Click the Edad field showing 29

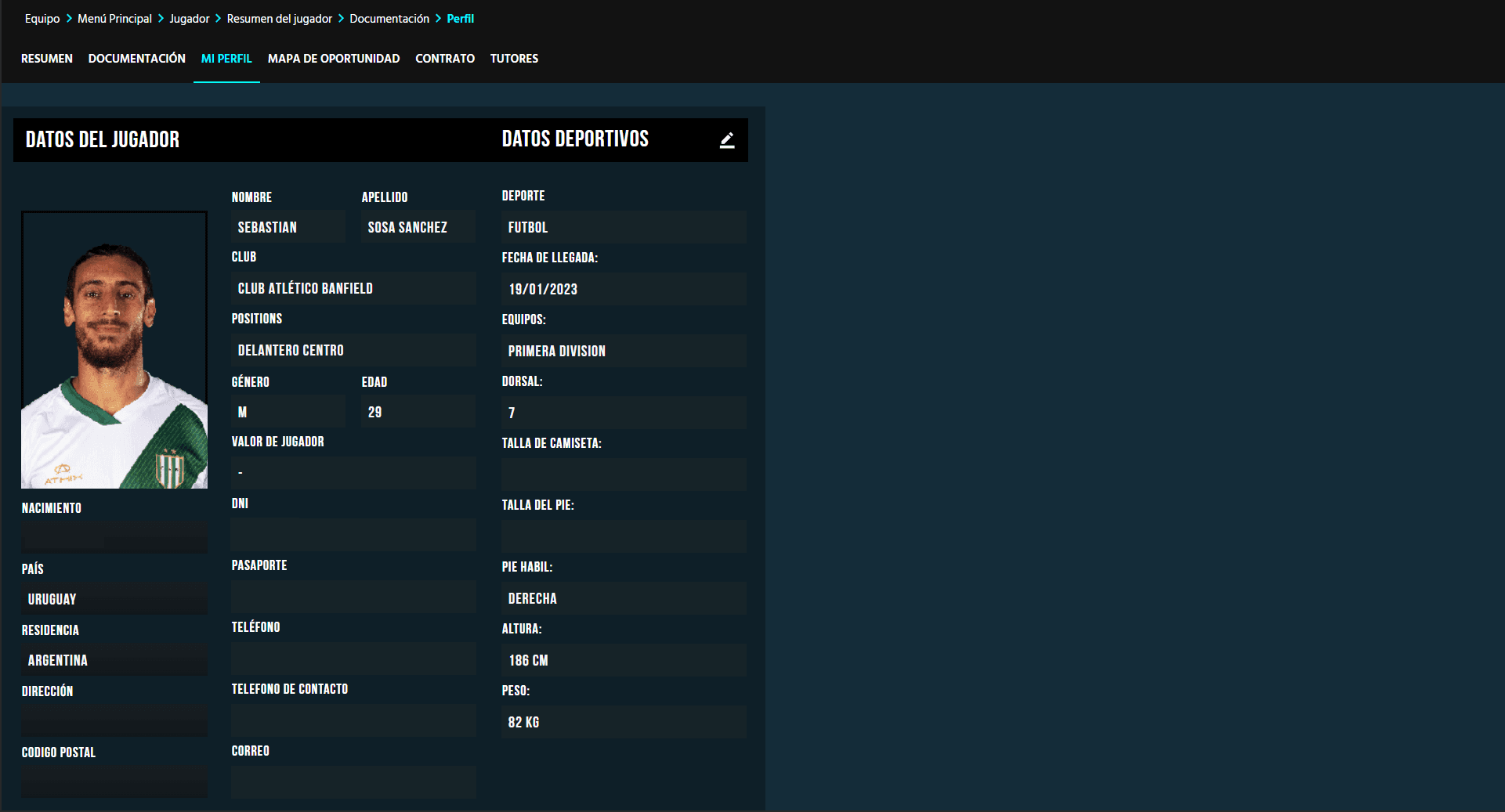click(418, 412)
